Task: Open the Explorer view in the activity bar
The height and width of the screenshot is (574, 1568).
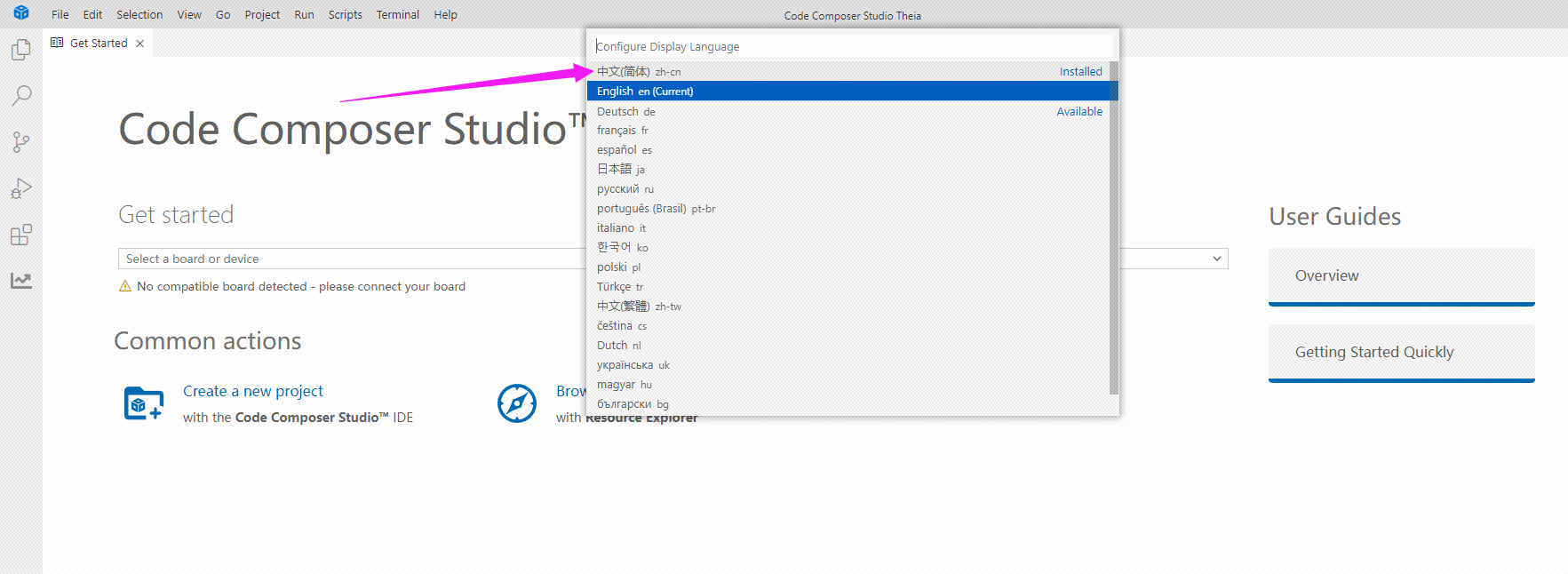Action: point(21,50)
